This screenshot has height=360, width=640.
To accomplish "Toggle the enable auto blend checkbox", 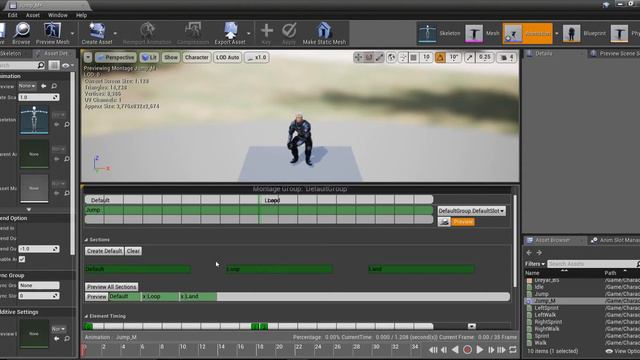I will click(22, 259).
